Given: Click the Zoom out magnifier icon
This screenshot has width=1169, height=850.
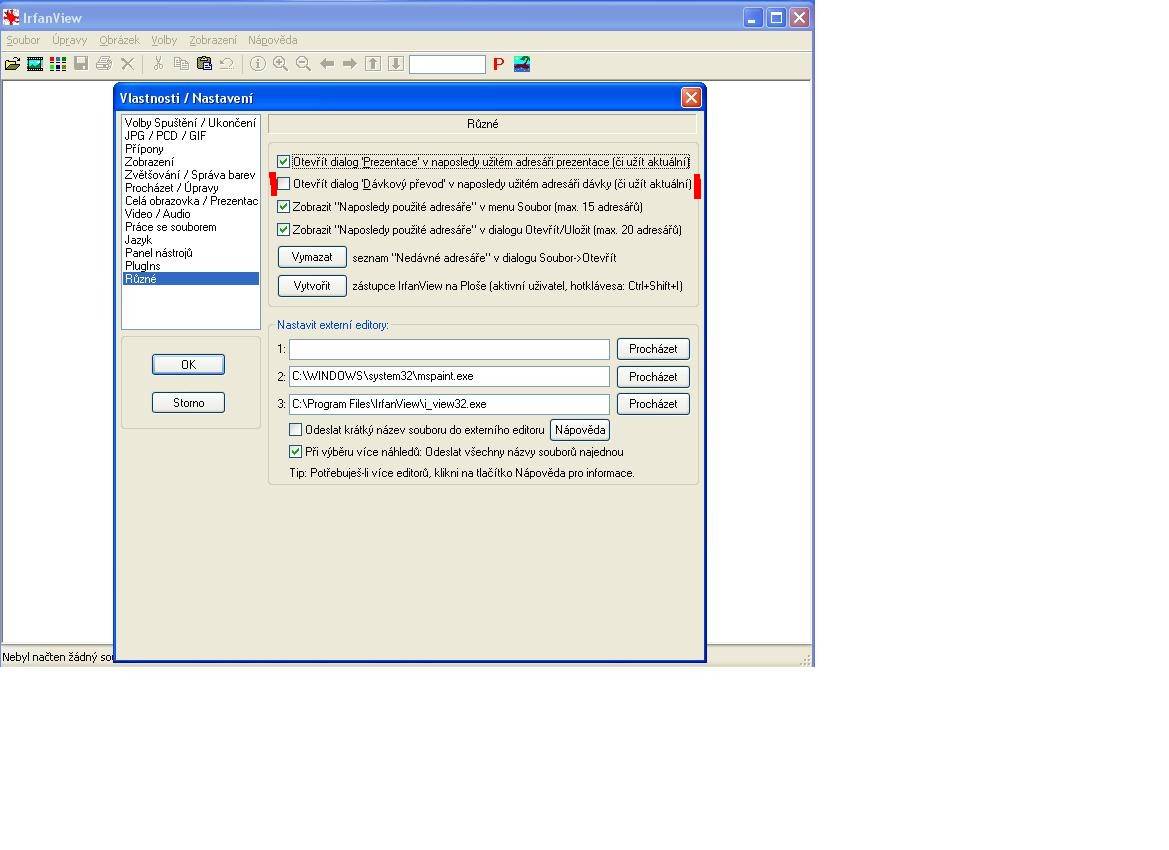Looking at the screenshot, I should [x=303, y=64].
